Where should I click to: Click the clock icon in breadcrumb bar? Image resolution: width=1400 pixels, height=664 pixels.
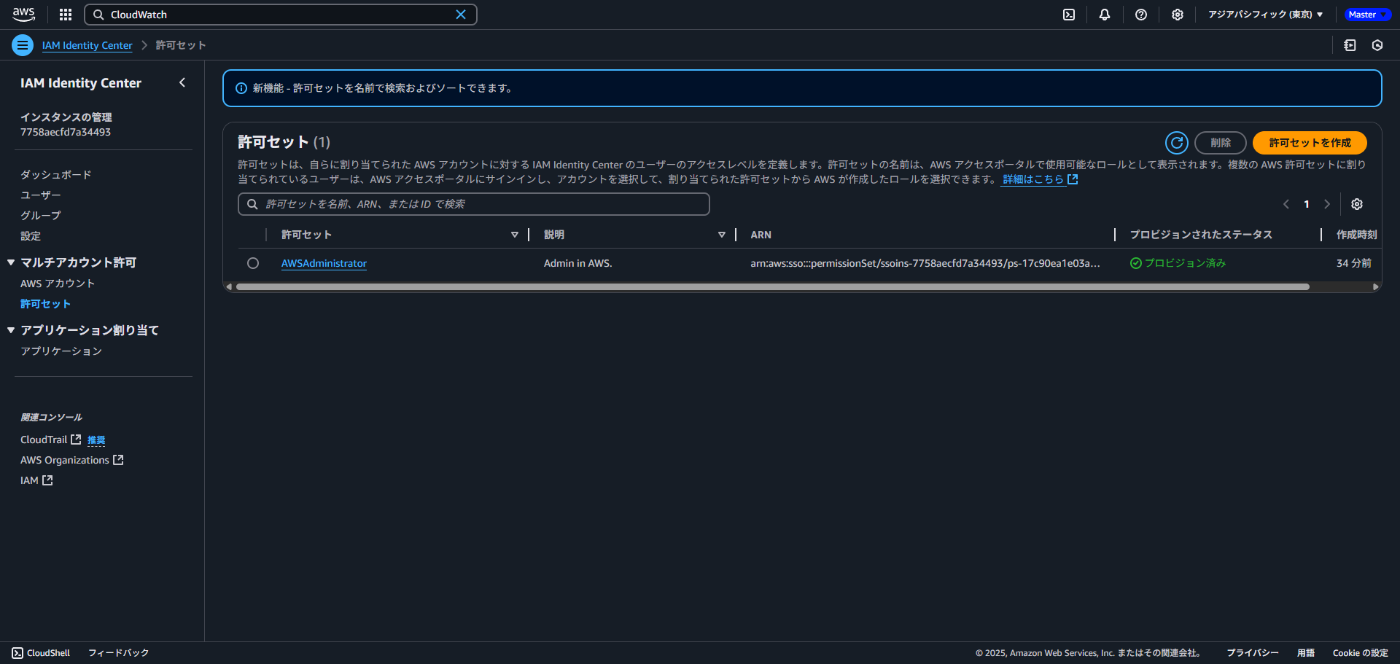pos(1377,45)
